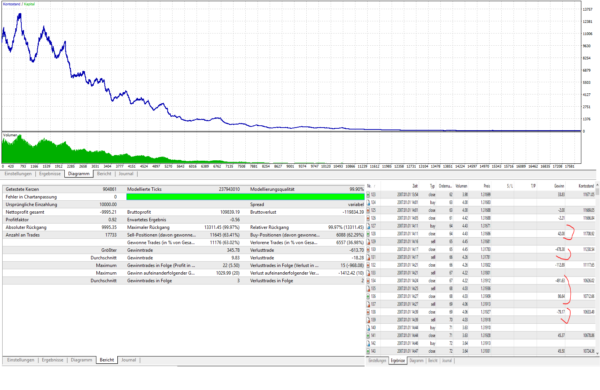This screenshot has width=600, height=390.
Task: Click the close-trade icon in last row 143
Action: 368,351
